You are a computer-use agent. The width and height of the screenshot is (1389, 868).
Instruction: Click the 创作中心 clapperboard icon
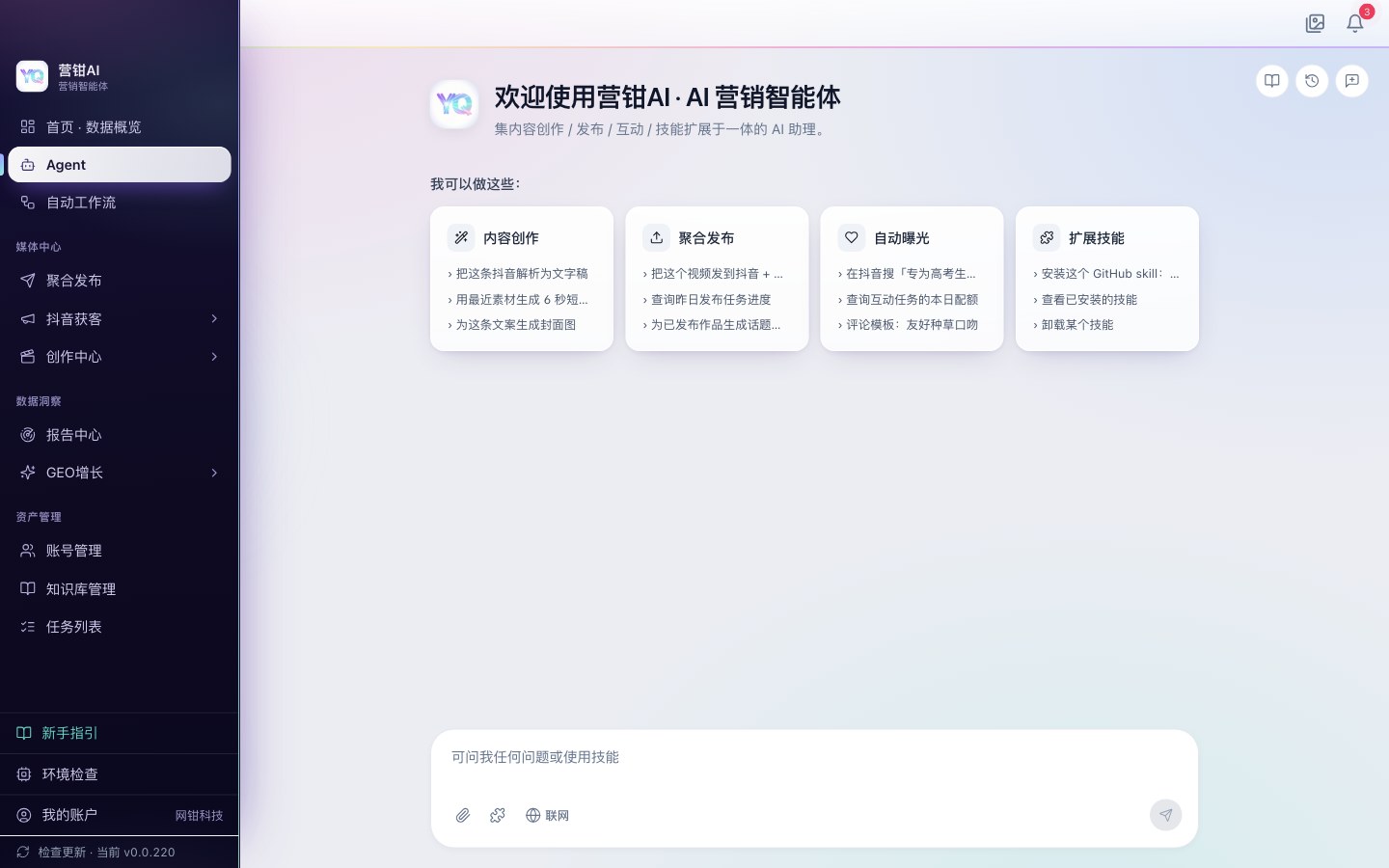click(28, 357)
